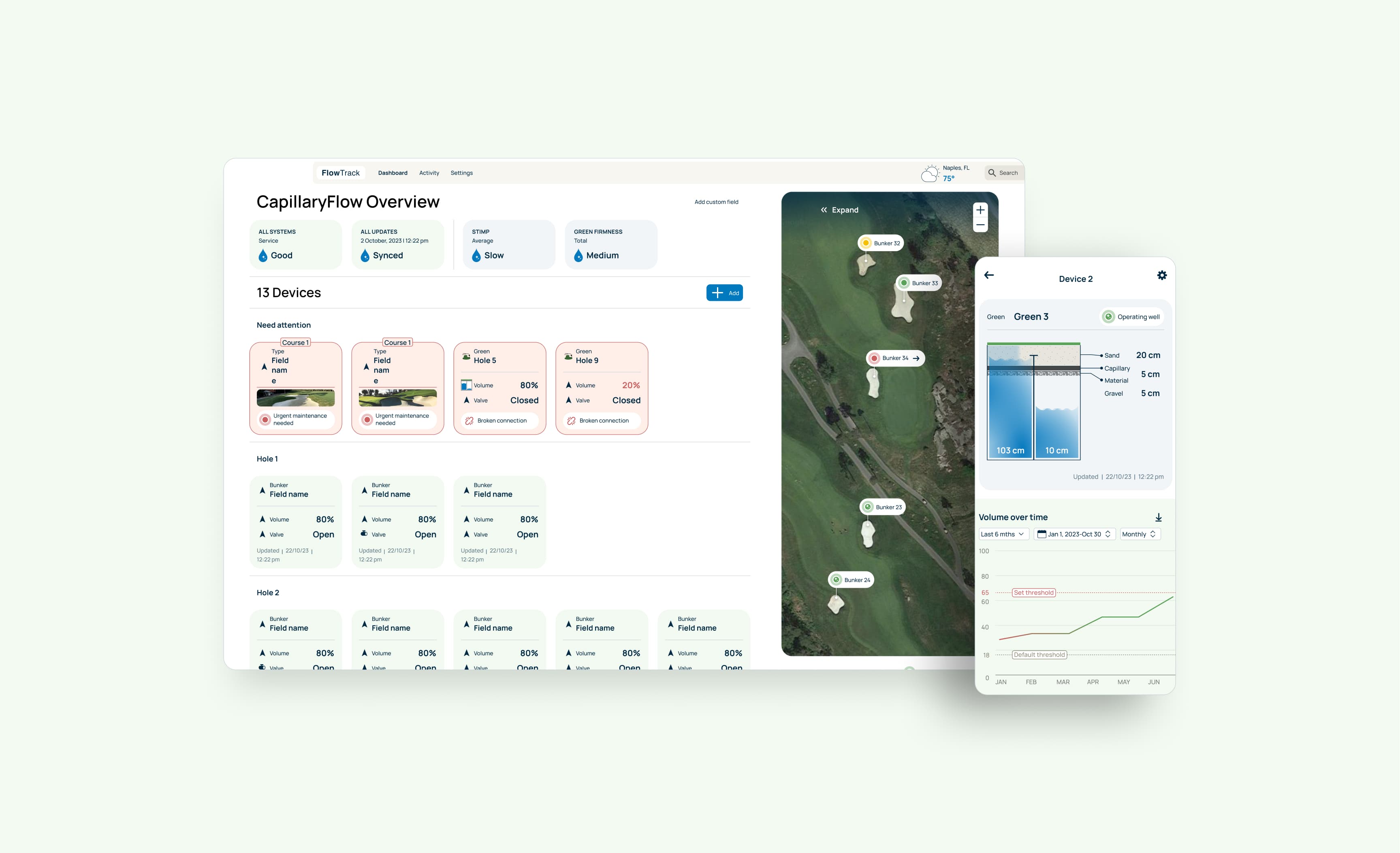The height and width of the screenshot is (853, 1400).
Task: Open the Last 6 mths dropdown
Action: pyautogui.click(x=1003, y=534)
